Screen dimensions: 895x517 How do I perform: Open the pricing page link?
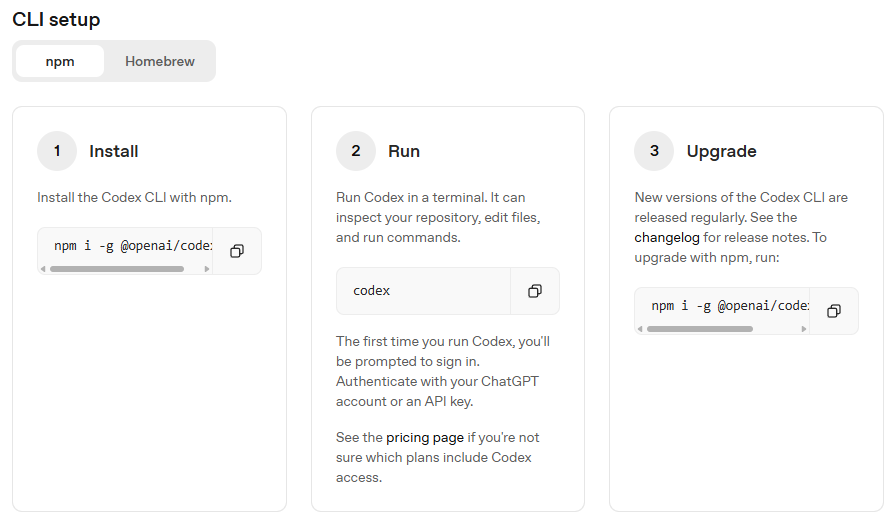425,438
